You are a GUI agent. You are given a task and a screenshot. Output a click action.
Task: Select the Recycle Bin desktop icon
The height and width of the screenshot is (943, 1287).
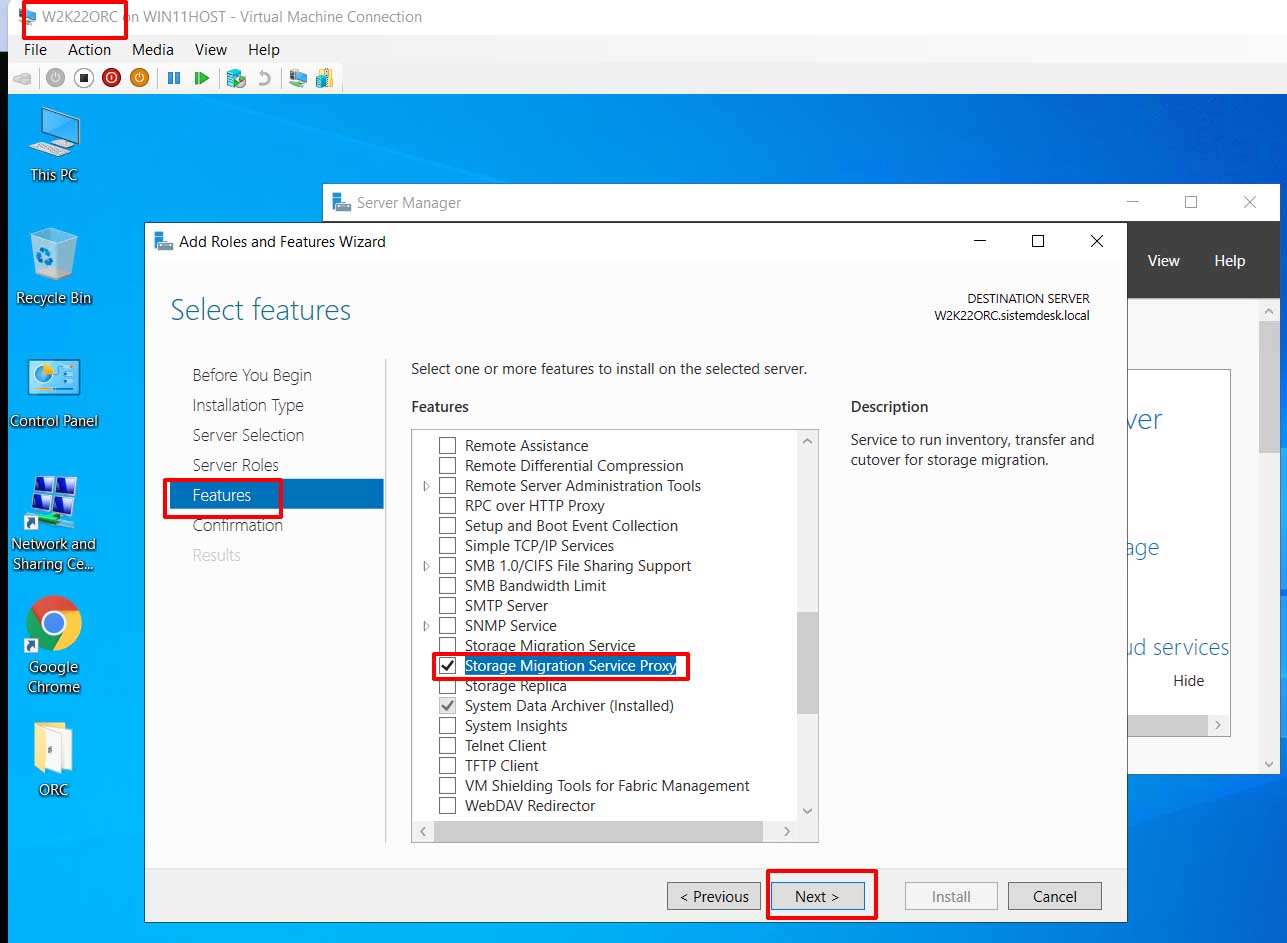coord(54,268)
